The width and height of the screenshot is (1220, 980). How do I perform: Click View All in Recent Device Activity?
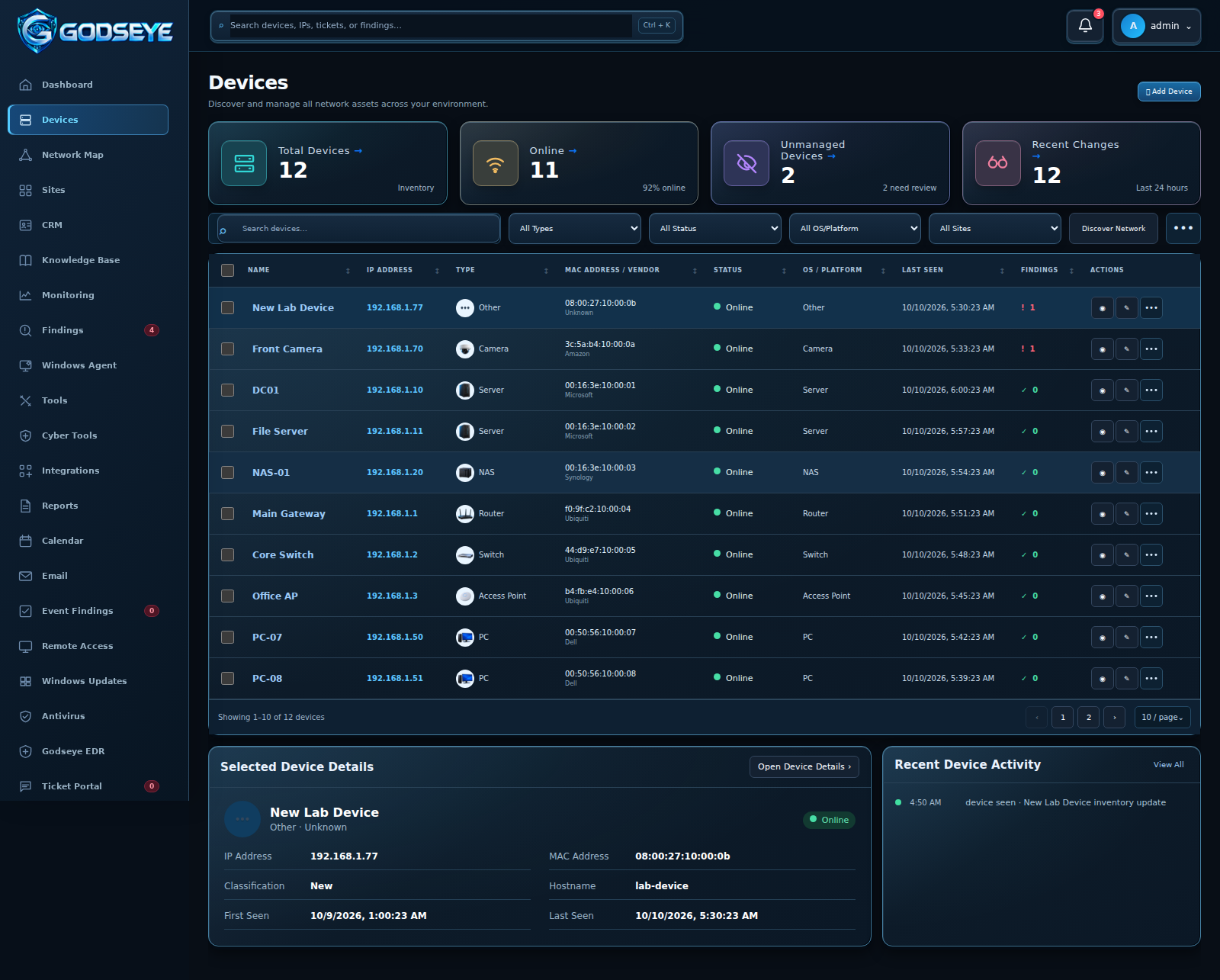[1168, 765]
